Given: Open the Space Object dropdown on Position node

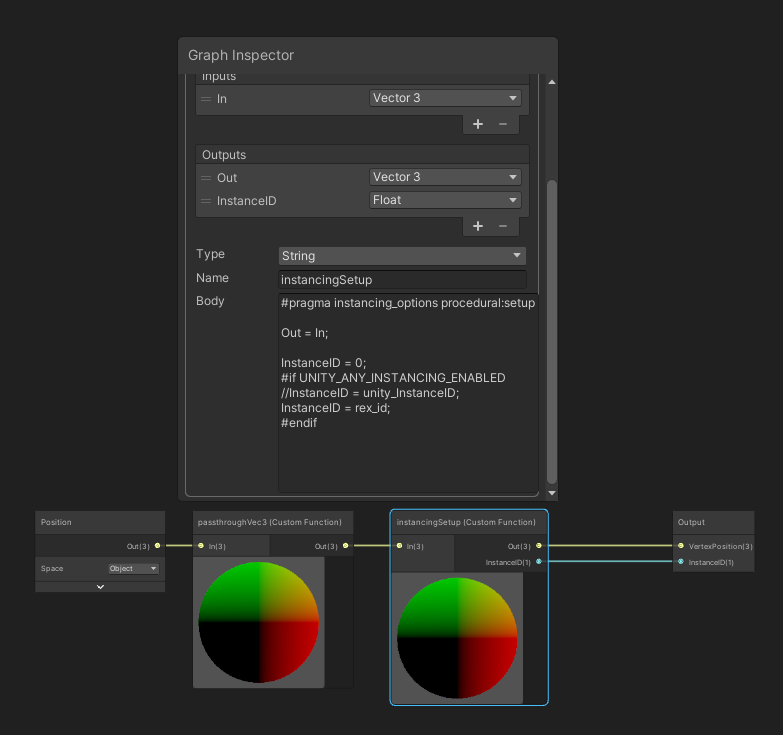Looking at the screenshot, I should point(133,568).
